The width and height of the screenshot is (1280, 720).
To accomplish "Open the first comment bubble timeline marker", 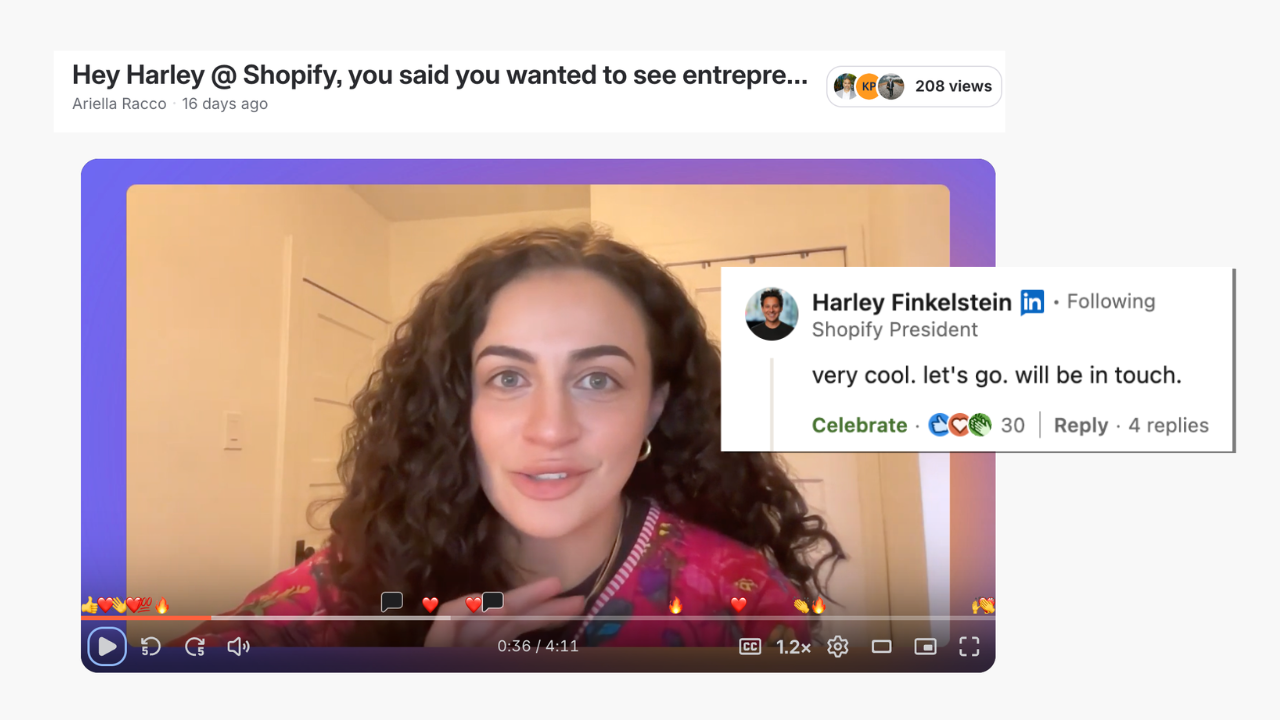I will (x=392, y=602).
